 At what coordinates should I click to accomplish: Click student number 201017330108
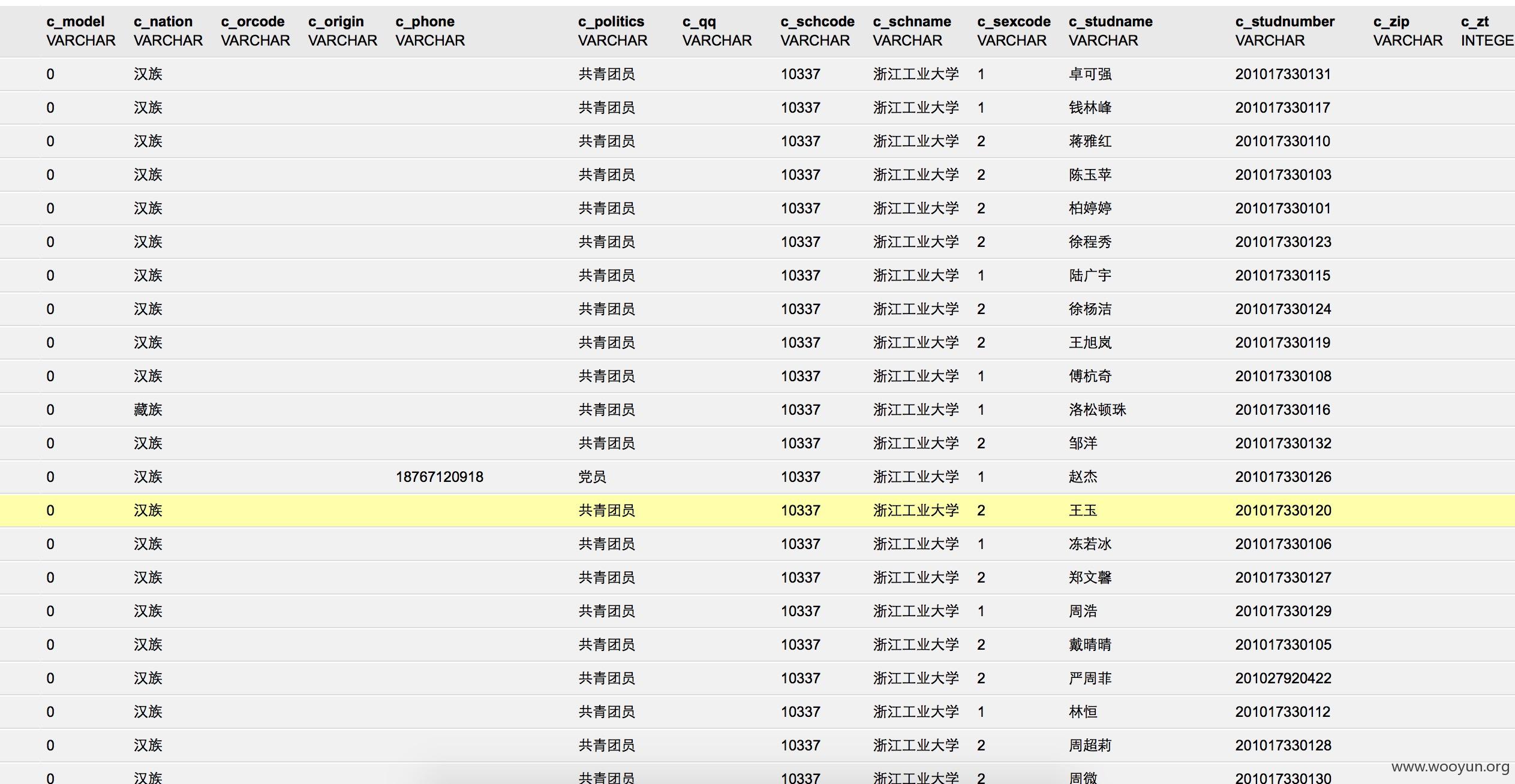[x=1283, y=376]
